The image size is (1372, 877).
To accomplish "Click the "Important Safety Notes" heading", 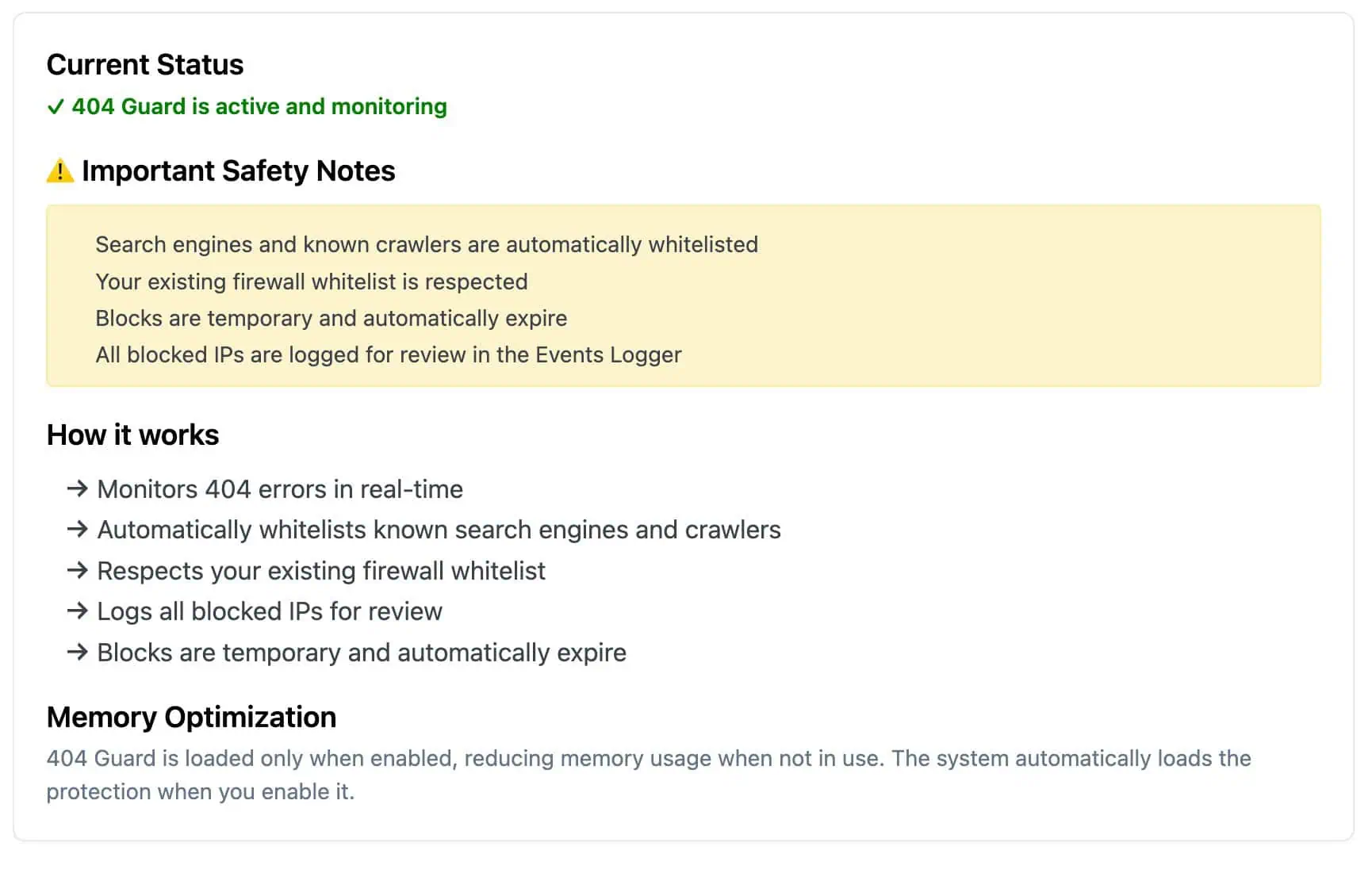I will [x=238, y=171].
